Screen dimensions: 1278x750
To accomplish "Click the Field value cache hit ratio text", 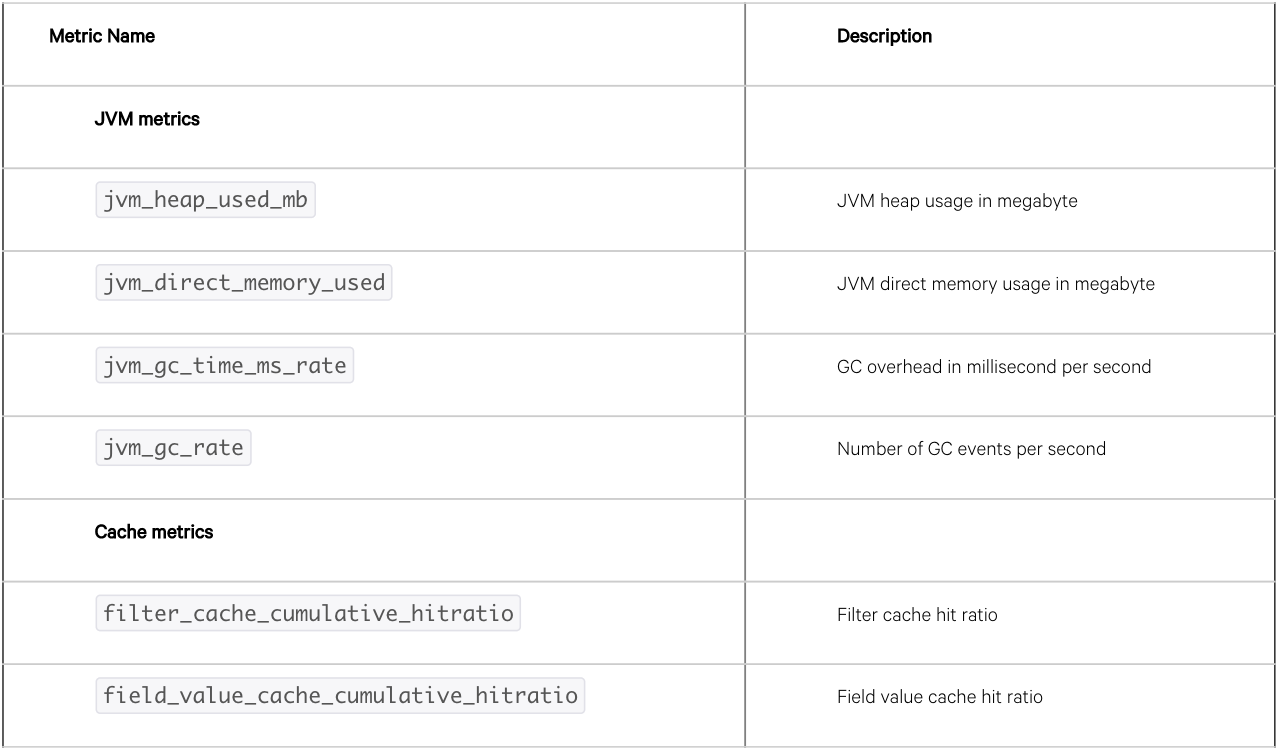I will (939, 697).
